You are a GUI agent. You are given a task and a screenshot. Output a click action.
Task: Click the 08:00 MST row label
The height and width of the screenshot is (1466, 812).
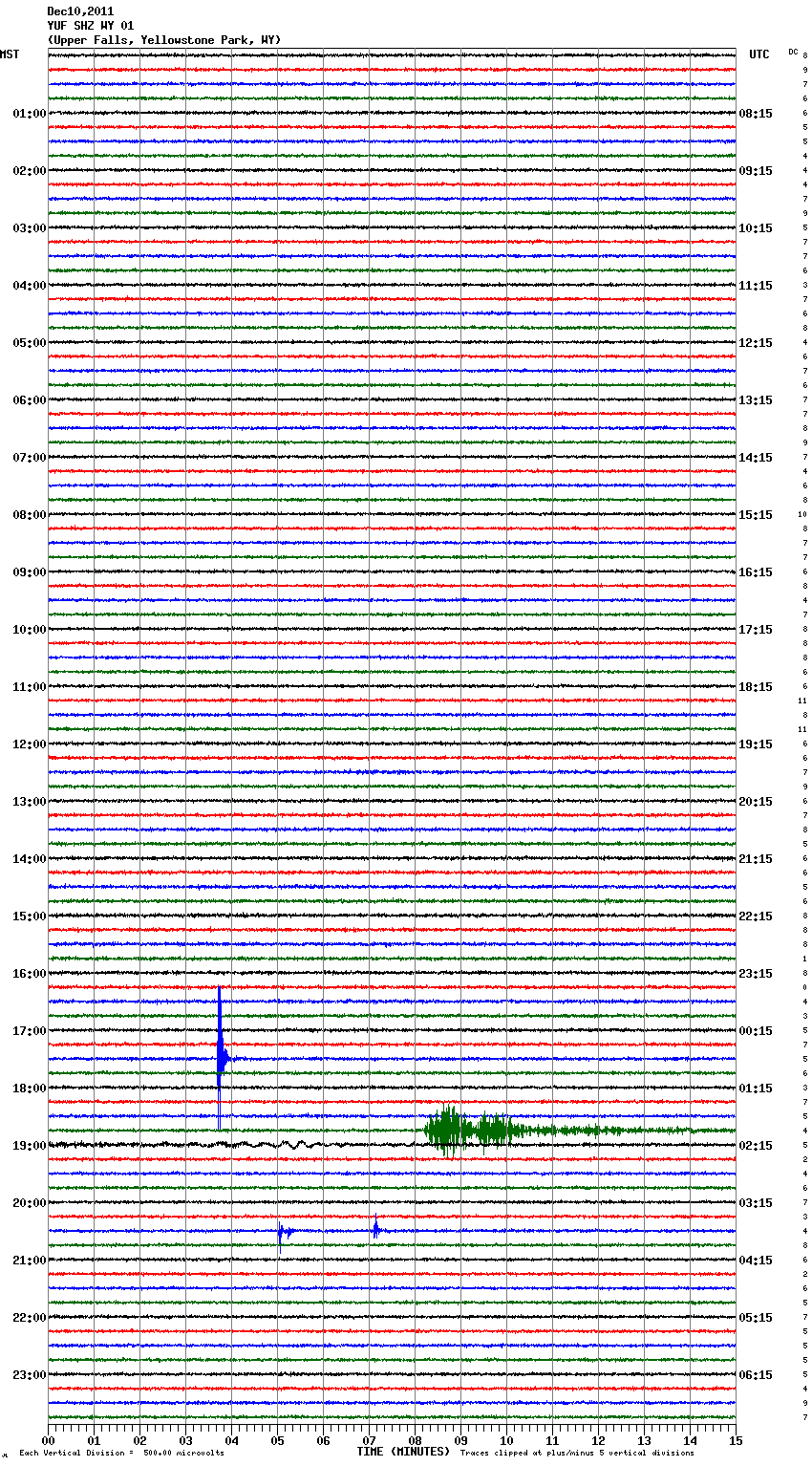pyautogui.click(x=29, y=515)
